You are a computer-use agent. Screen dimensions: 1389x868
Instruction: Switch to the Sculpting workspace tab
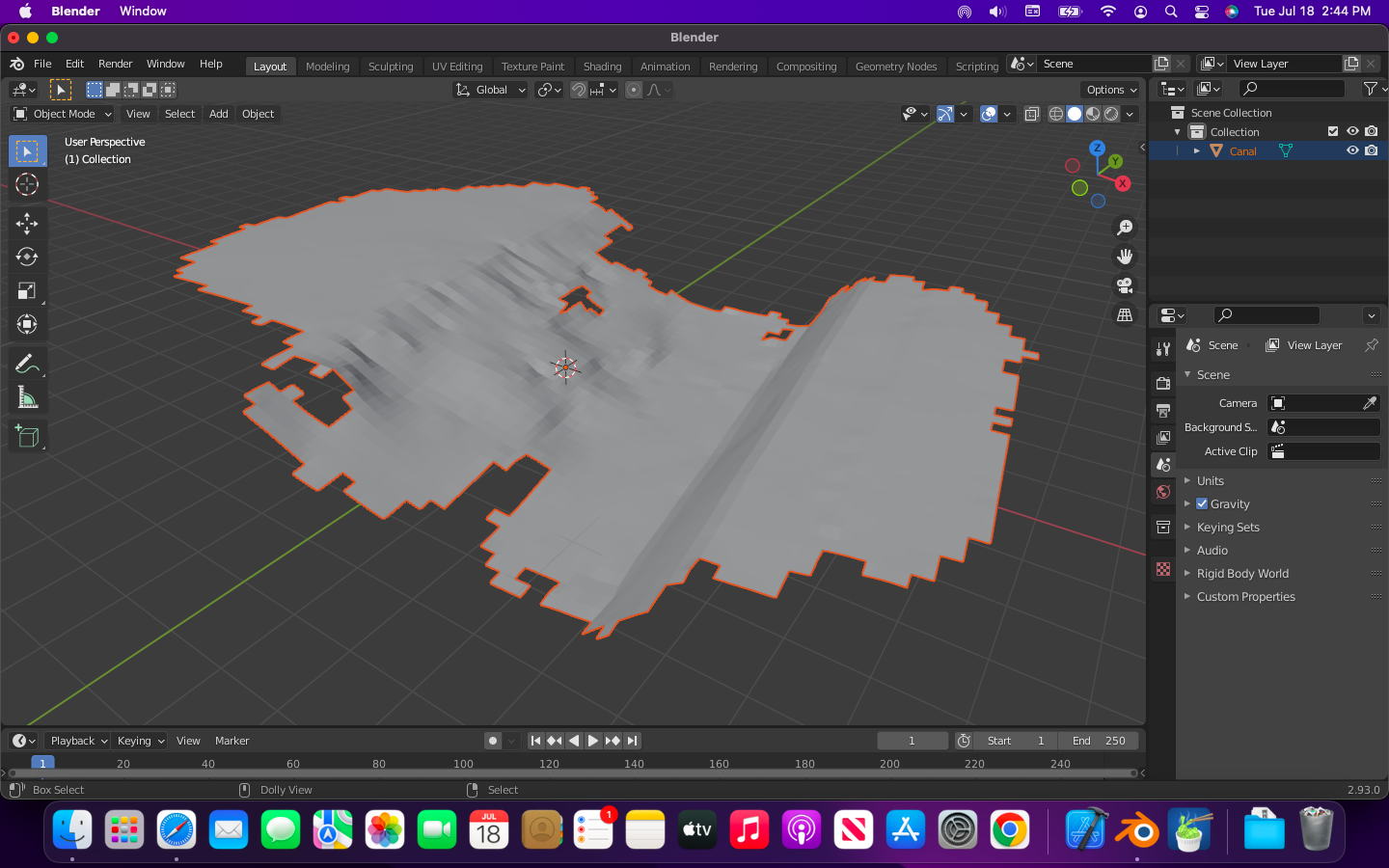point(391,67)
